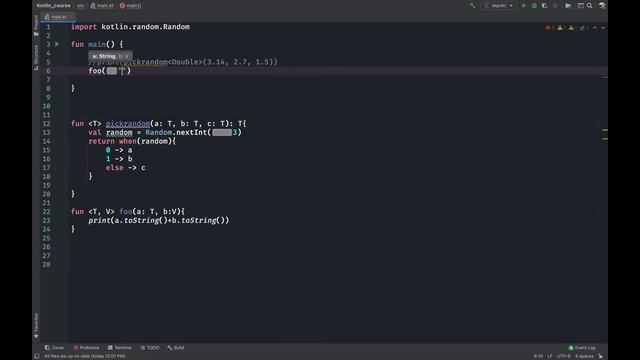640x360 pixels.
Task: Click LF line separator in status bar
Action: click(550, 356)
